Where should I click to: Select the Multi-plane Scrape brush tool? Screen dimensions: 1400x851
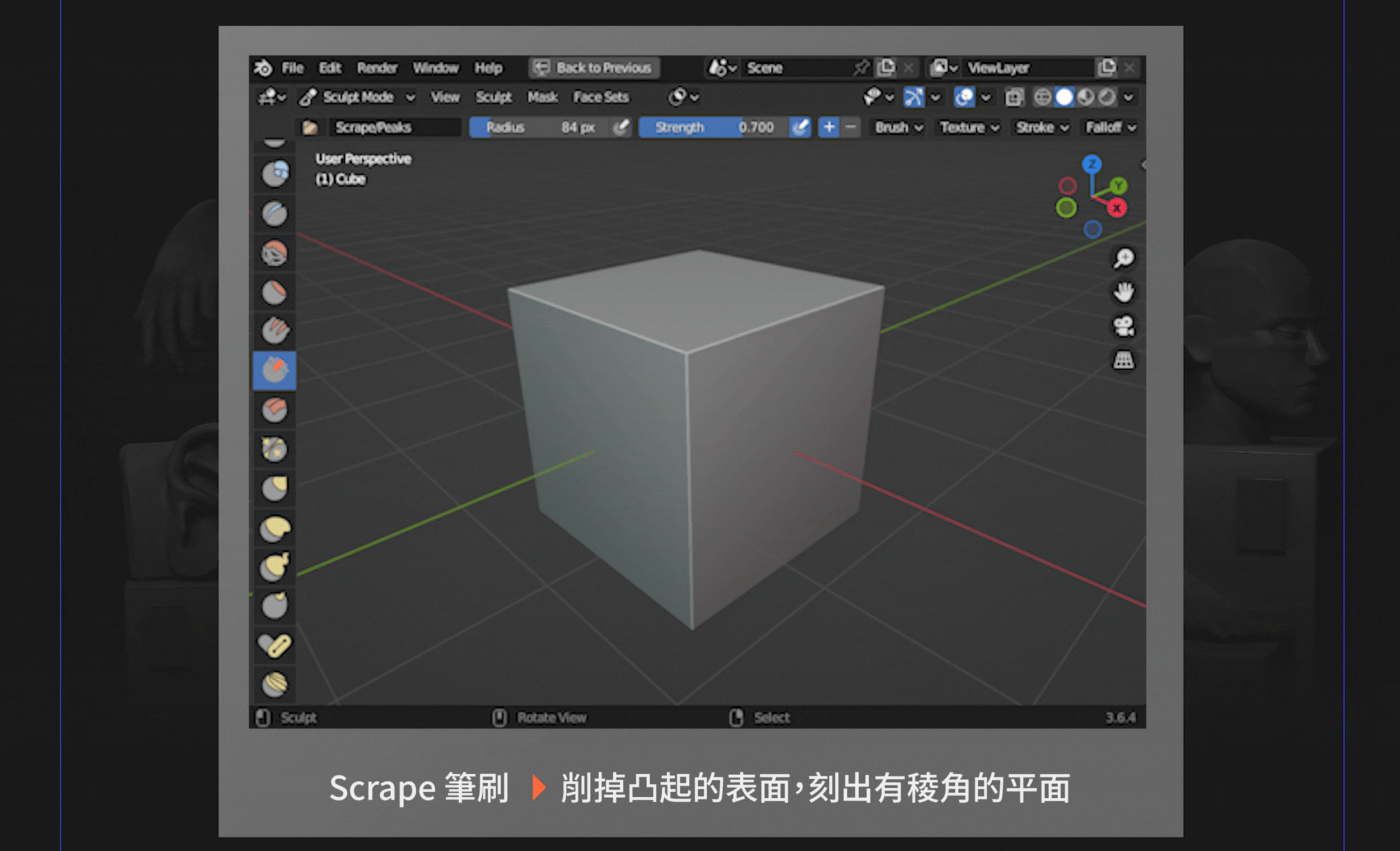(274, 410)
